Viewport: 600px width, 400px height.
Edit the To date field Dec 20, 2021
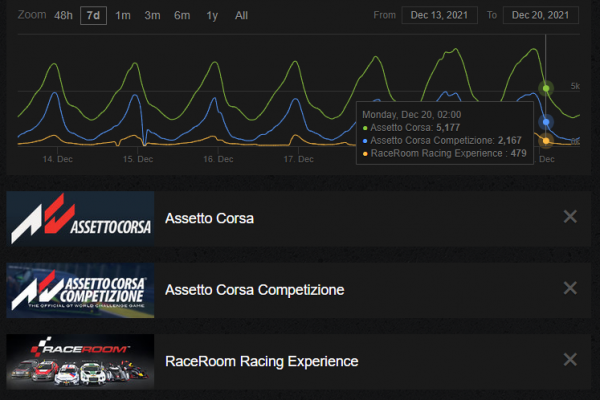coord(541,15)
